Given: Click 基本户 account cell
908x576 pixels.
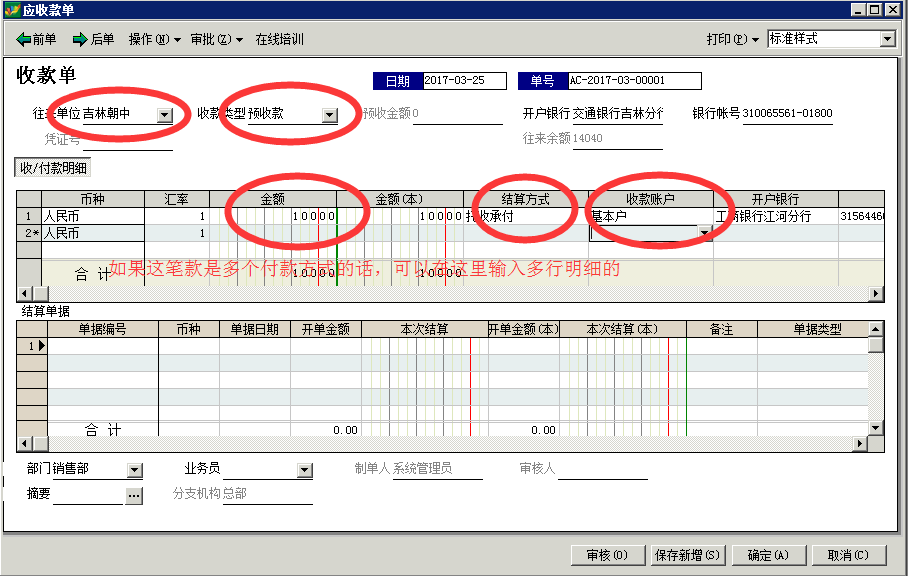Looking at the screenshot, I should coord(651,216).
